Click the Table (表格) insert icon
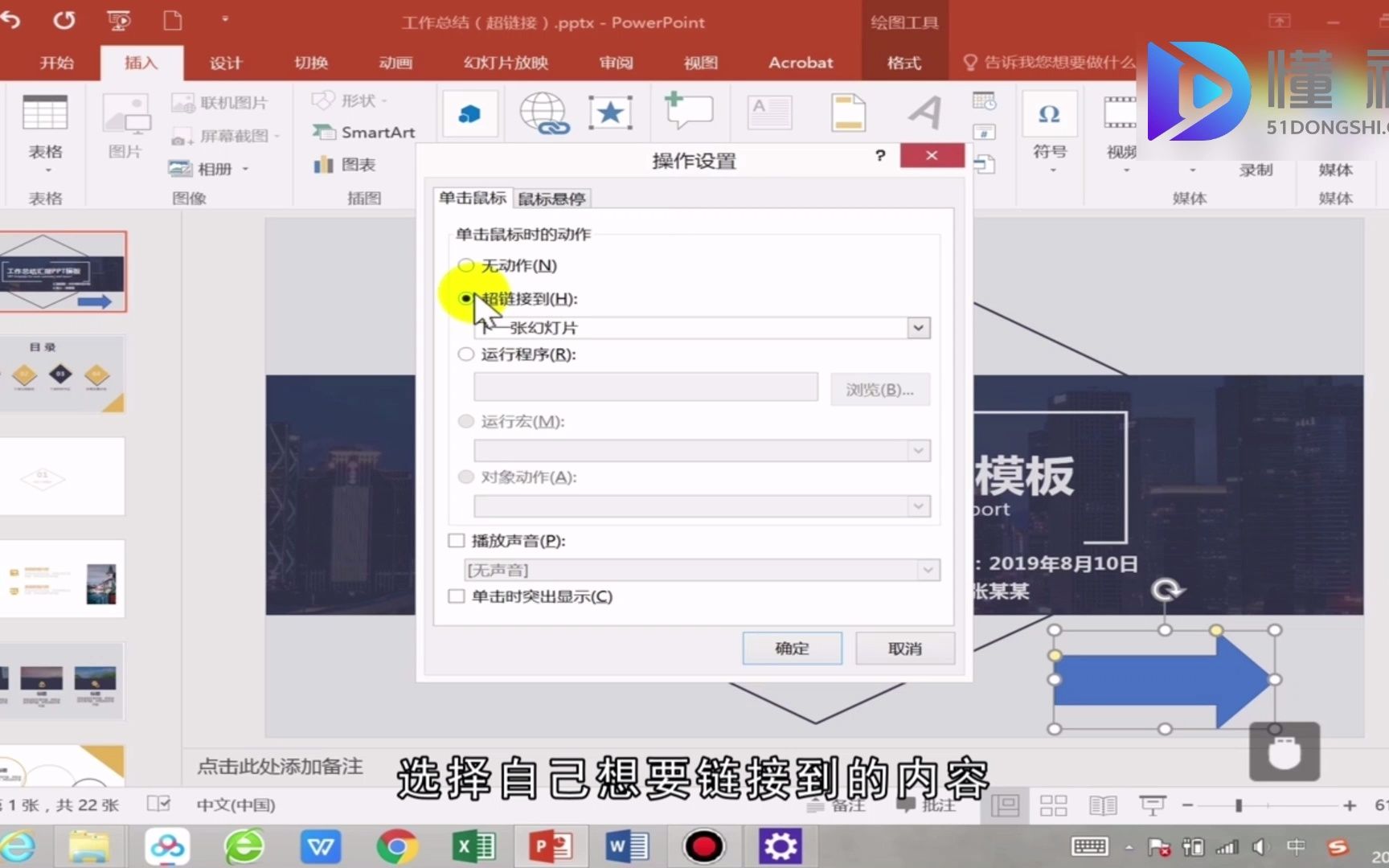 45,113
